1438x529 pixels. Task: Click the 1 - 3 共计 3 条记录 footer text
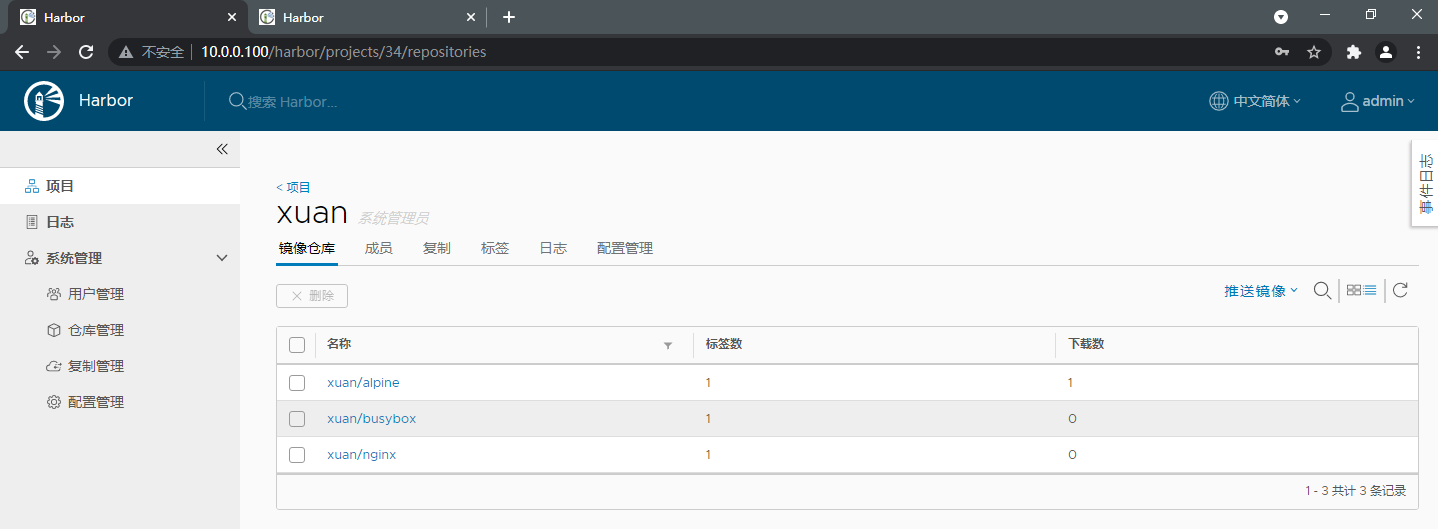(x=1355, y=491)
